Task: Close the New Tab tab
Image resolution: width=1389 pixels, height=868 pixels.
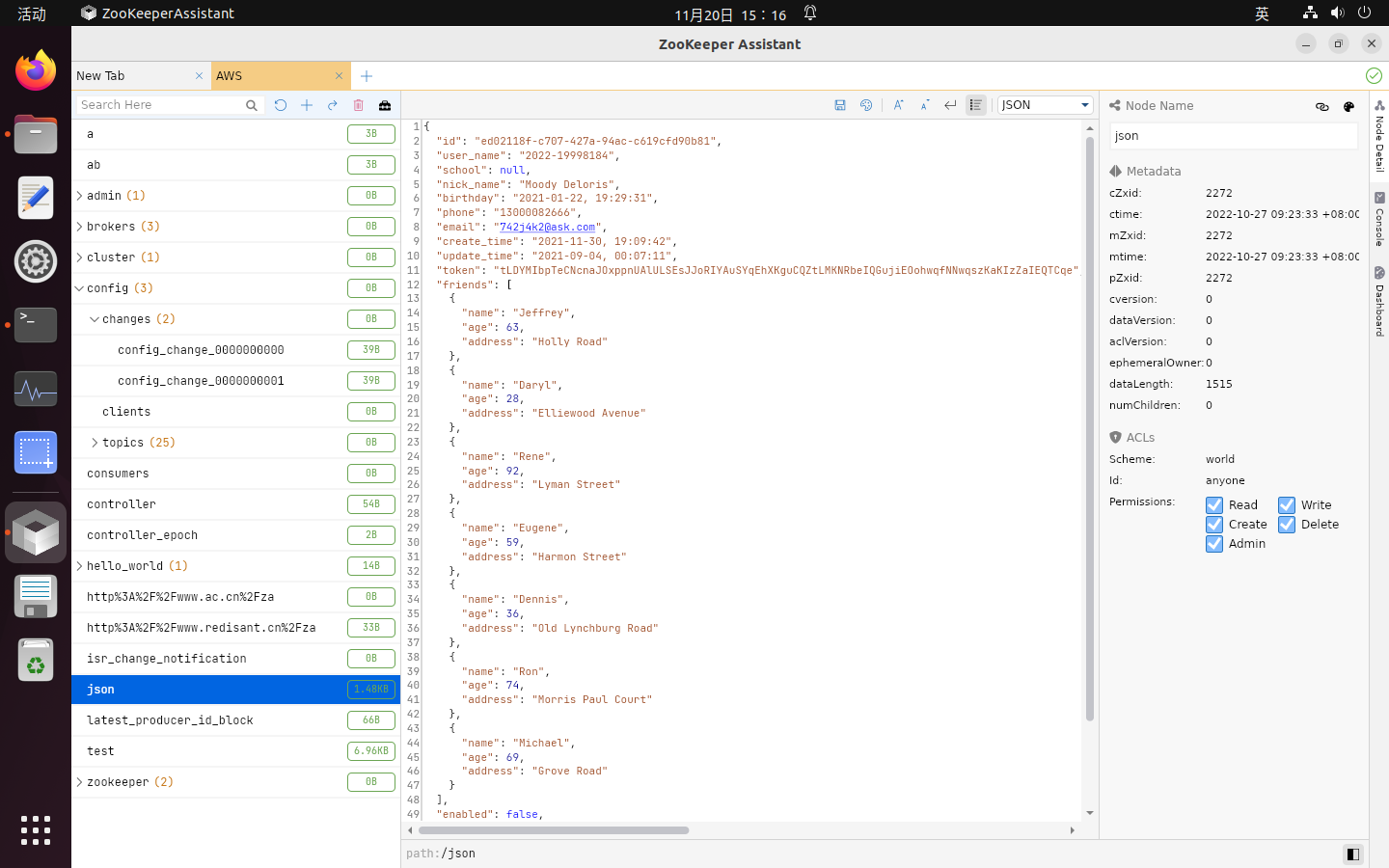Action: [200, 76]
